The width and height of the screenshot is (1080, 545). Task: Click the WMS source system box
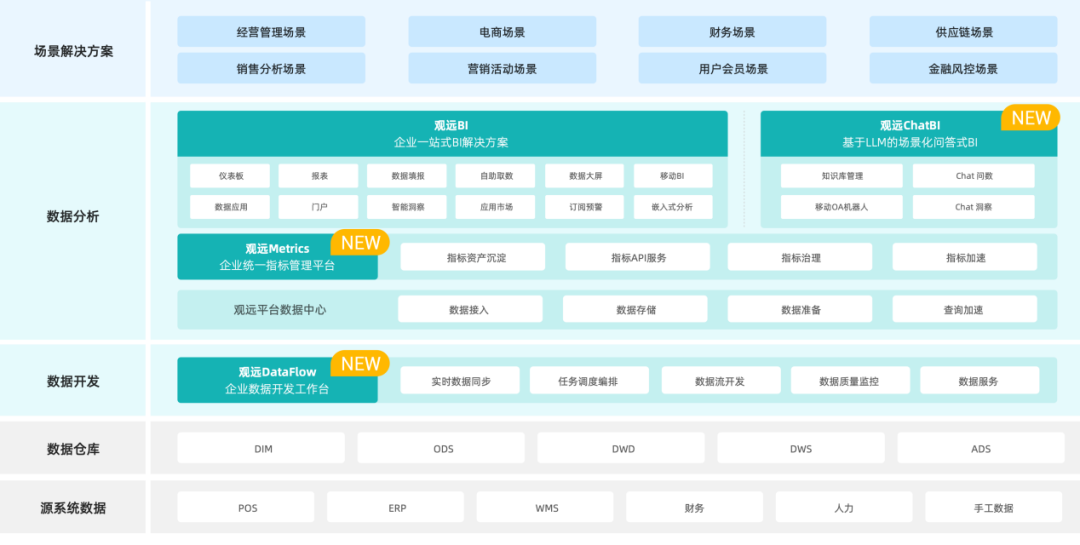545,507
